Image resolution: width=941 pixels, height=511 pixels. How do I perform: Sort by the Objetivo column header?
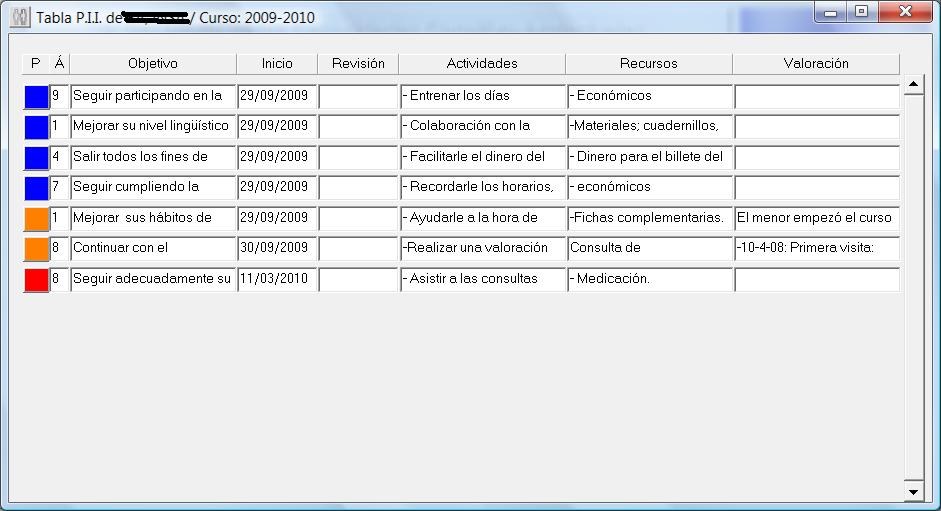click(x=153, y=64)
